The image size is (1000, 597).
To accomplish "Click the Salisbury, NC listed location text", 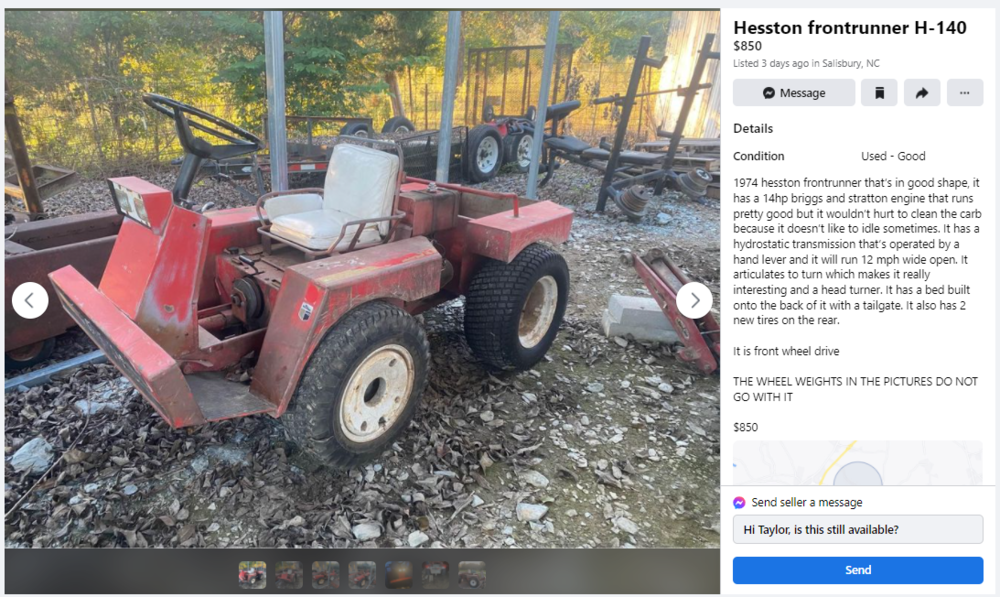I will (x=851, y=63).
